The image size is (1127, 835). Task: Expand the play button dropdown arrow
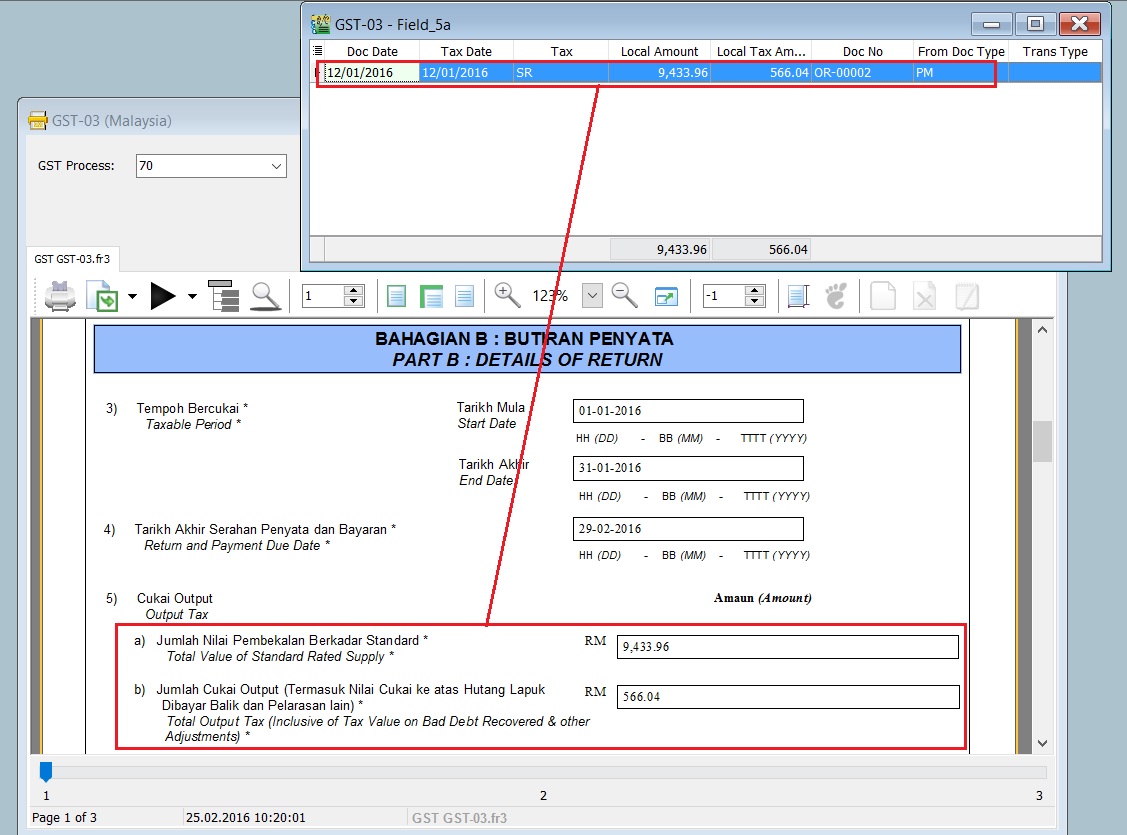pos(192,297)
